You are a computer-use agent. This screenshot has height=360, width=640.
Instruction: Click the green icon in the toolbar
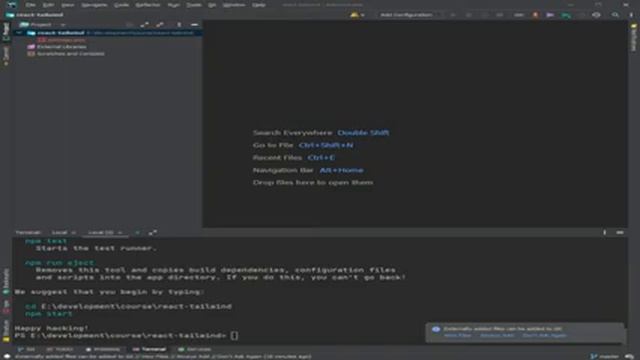[565, 15]
